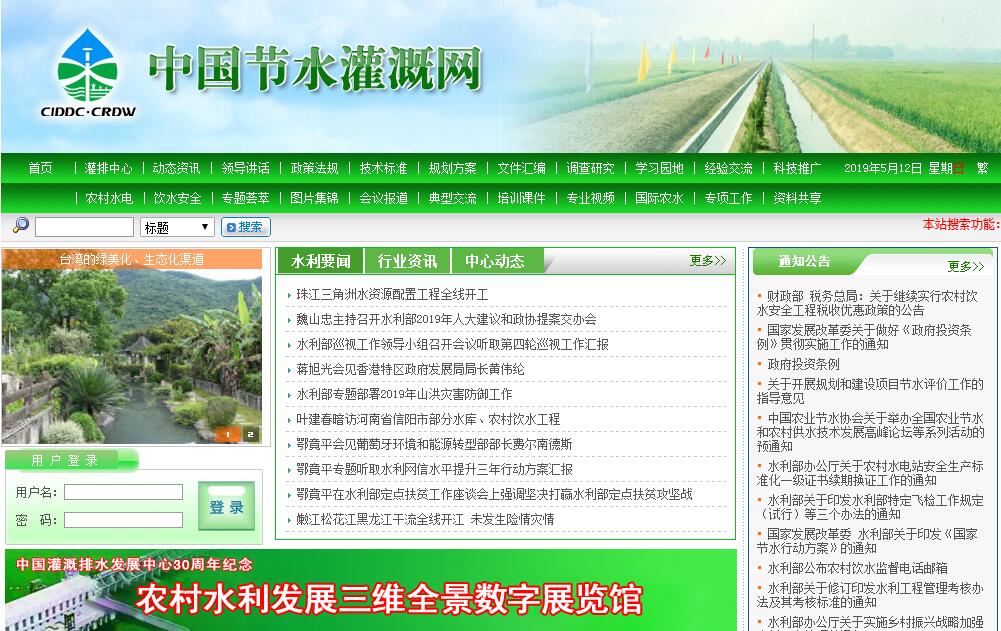Viewport: 1001px width, 631px height.
Task: Open the 规划方案 menu item
Action: (453, 168)
